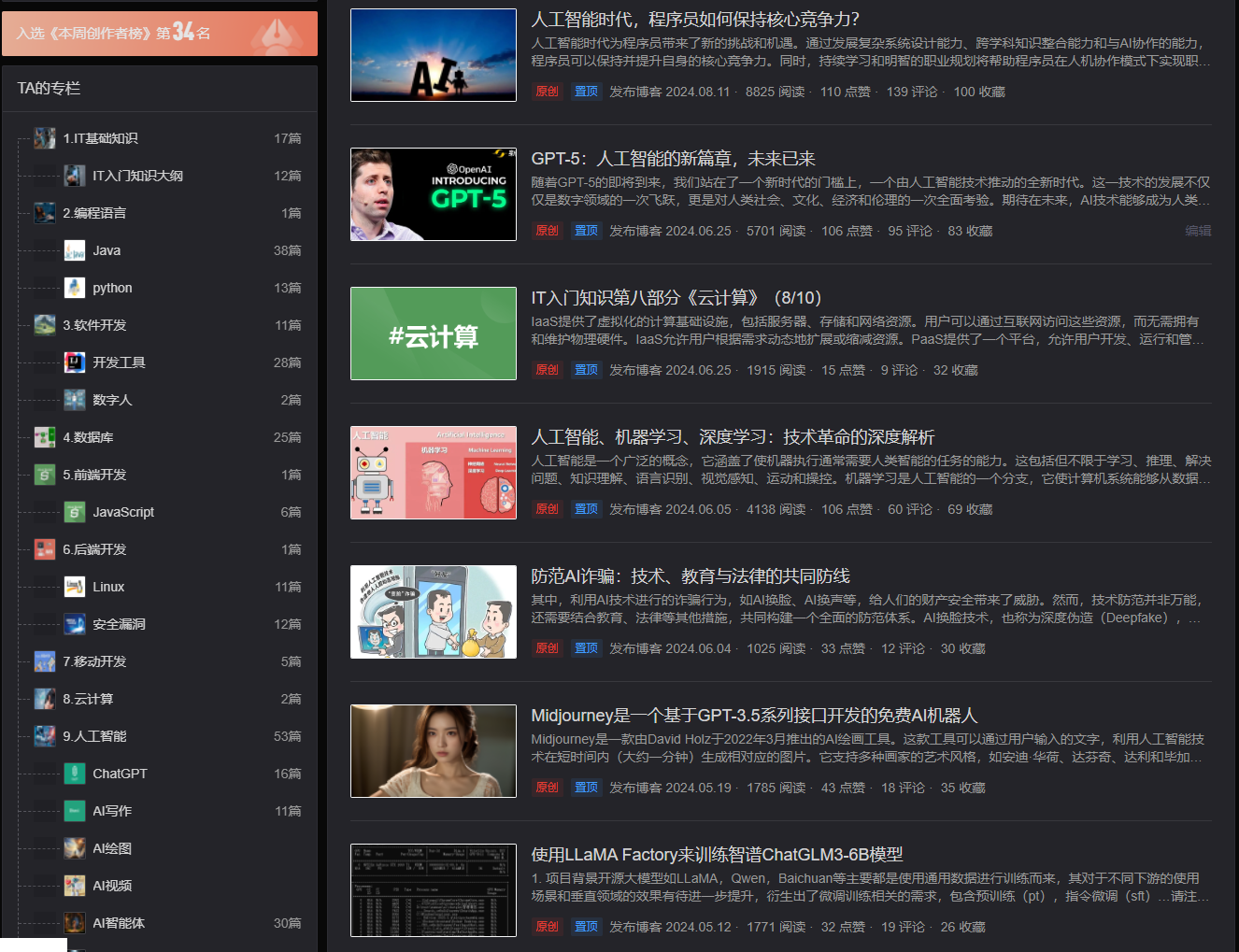Click 4138 阅读 on the deep learning article
Screen dimensions: 1239x952
tap(776, 509)
